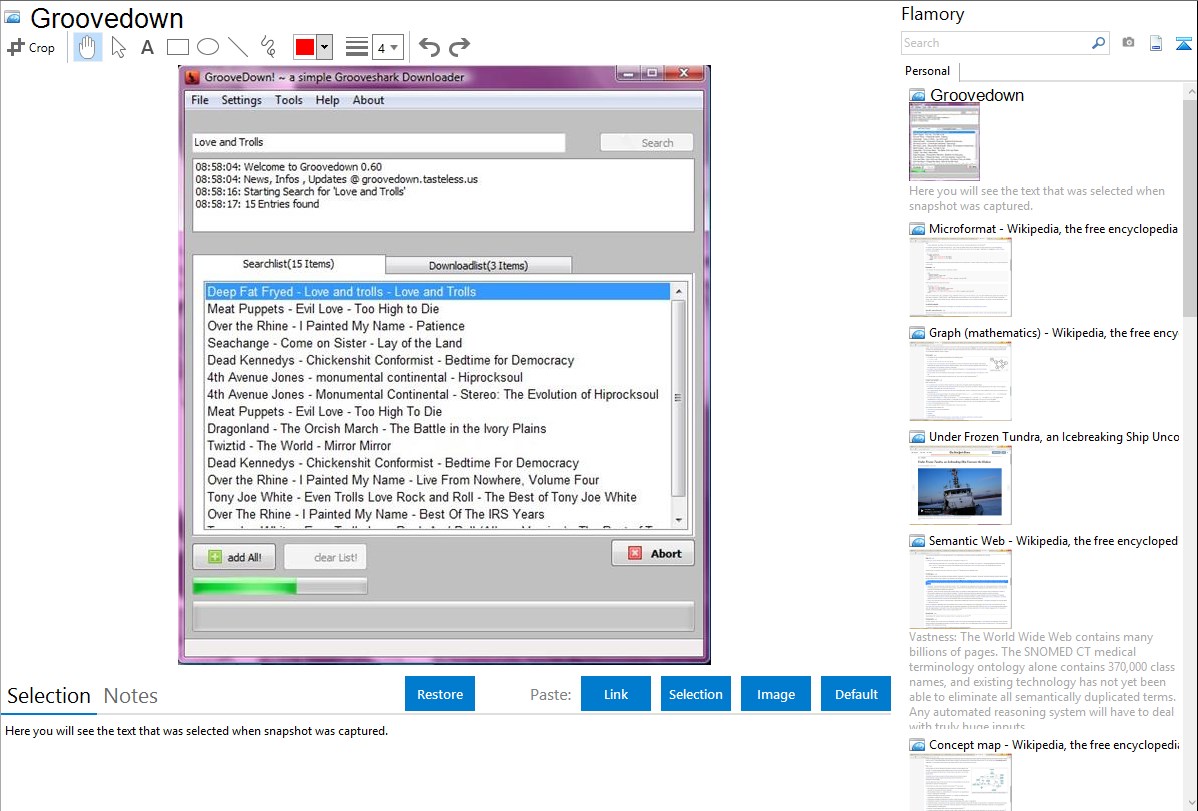Click the Paste Selection button
This screenshot has height=811, width=1198.
pyautogui.click(x=696, y=694)
